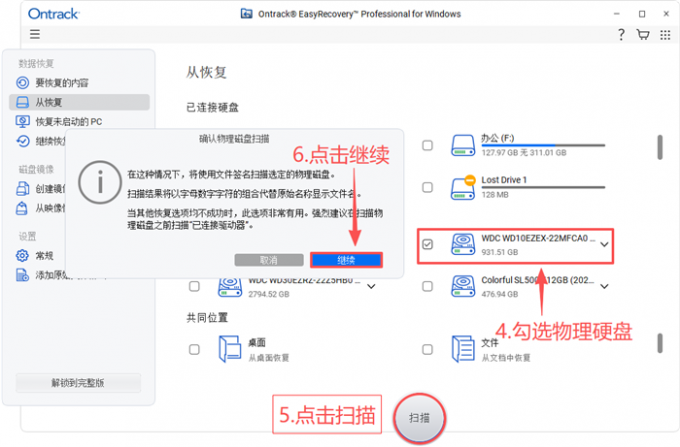Select 从恢复 in the sidebar

click(79, 102)
